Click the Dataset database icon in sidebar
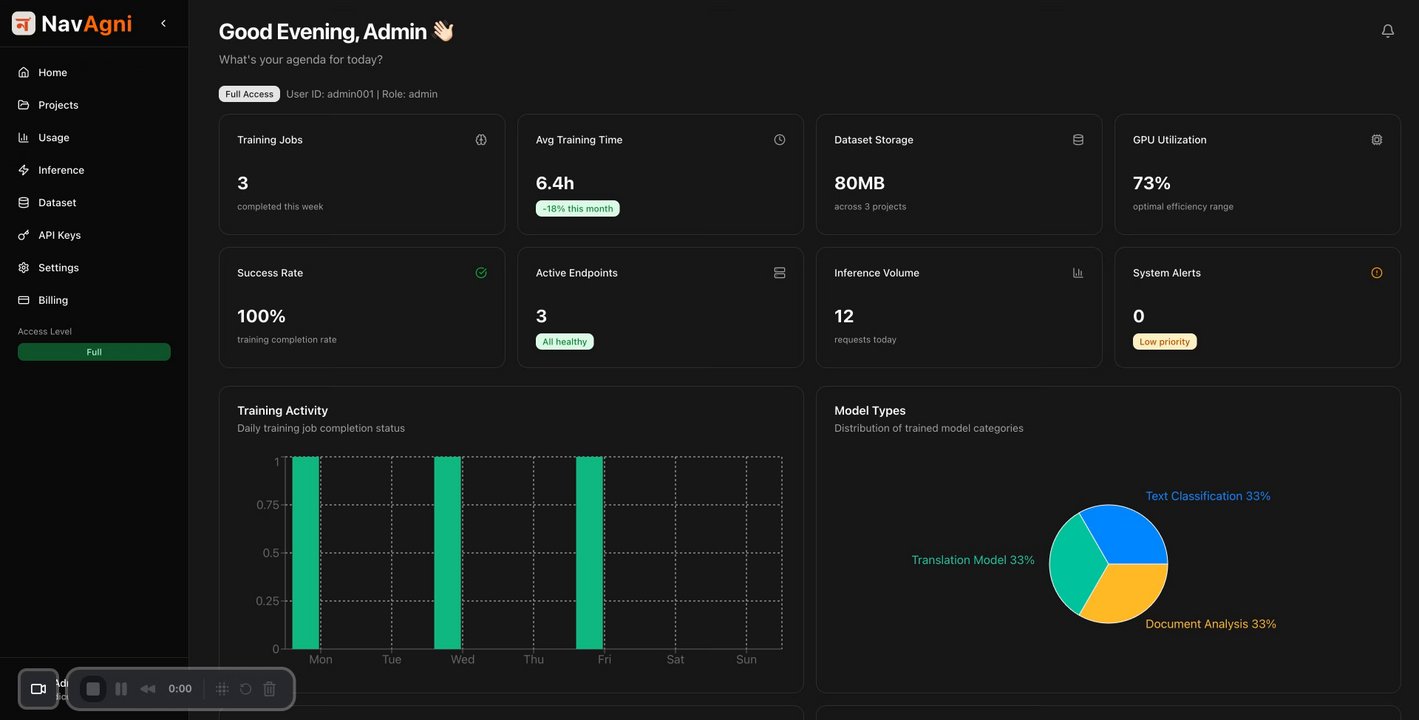 pyautogui.click(x=24, y=203)
